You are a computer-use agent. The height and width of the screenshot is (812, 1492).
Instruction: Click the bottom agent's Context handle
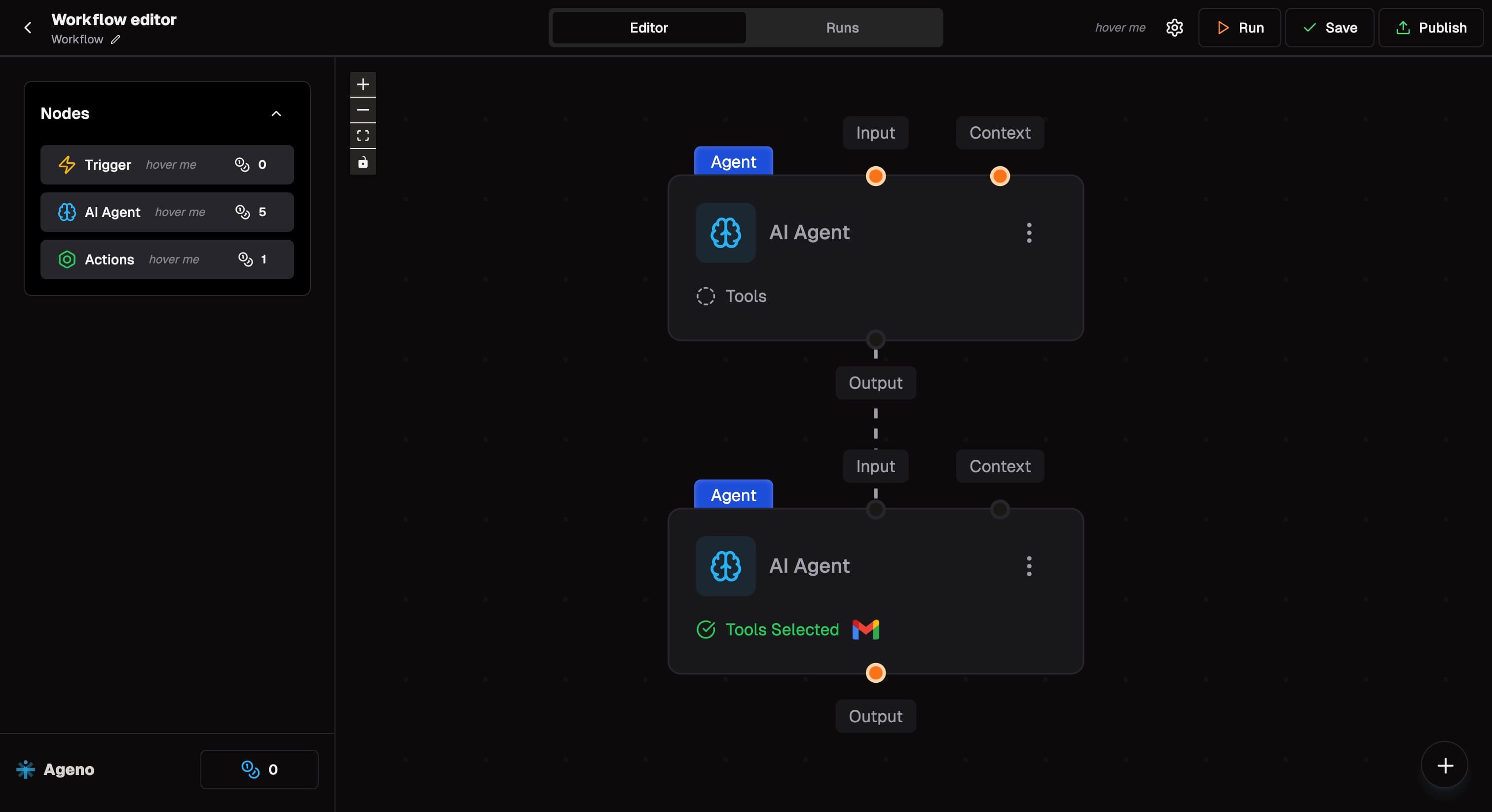click(x=1000, y=510)
